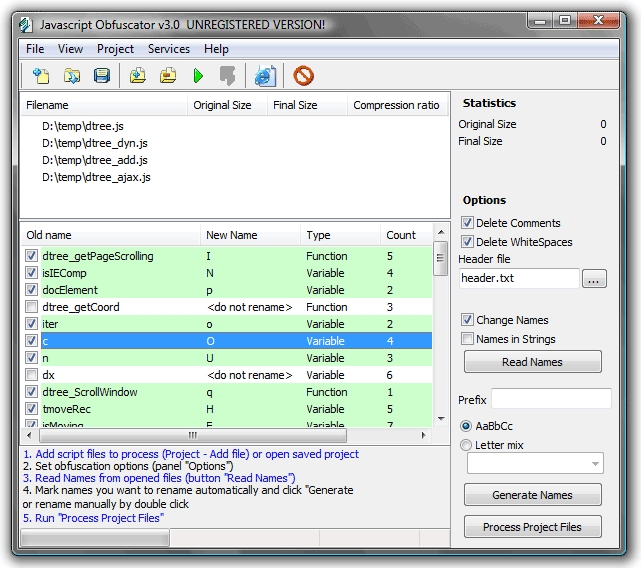Click the Internet Explorer web page icon
The width and height of the screenshot is (641, 568).
(x=264, y=75)
